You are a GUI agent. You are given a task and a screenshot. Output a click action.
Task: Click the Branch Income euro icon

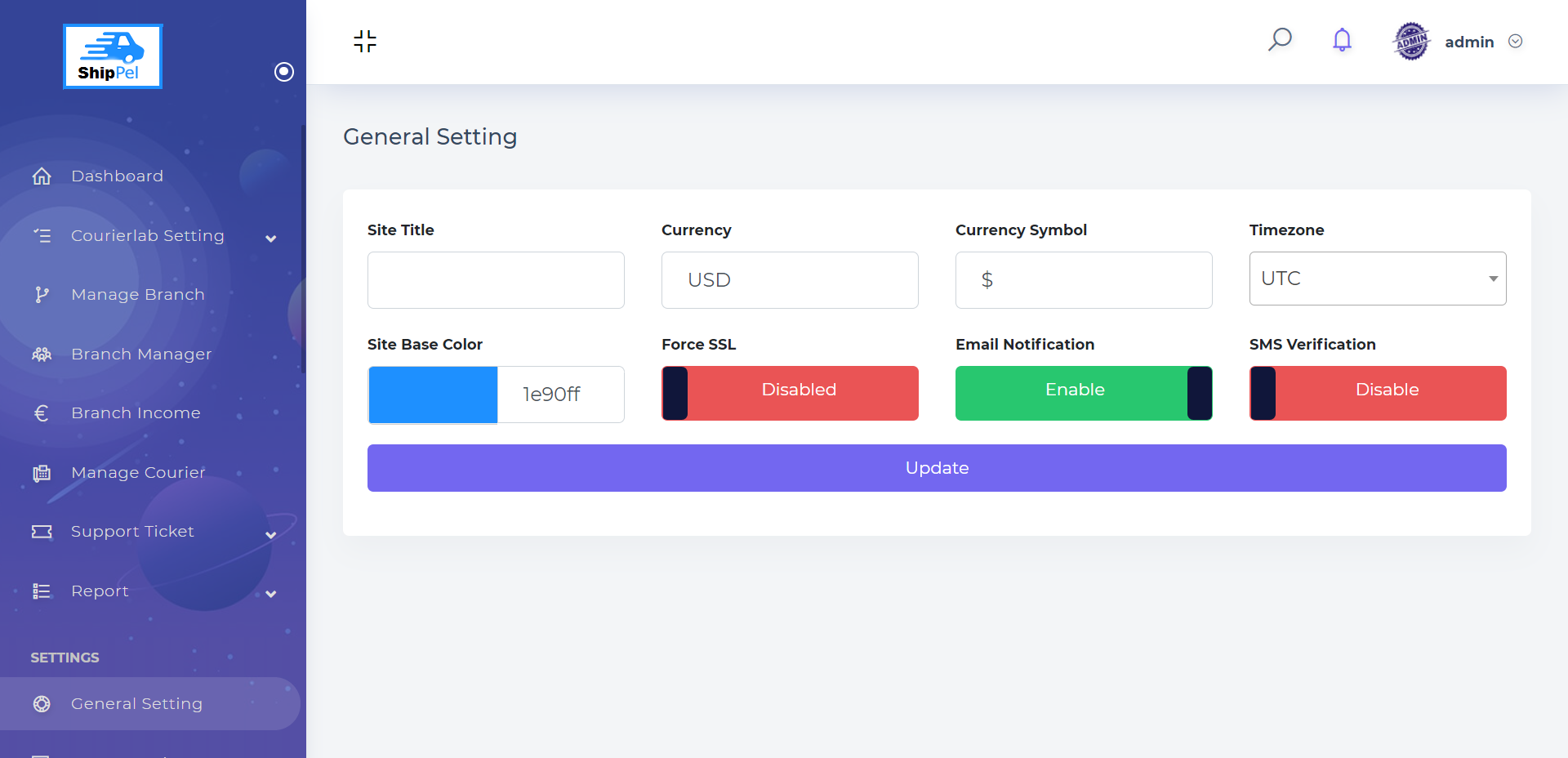[42, 413]
